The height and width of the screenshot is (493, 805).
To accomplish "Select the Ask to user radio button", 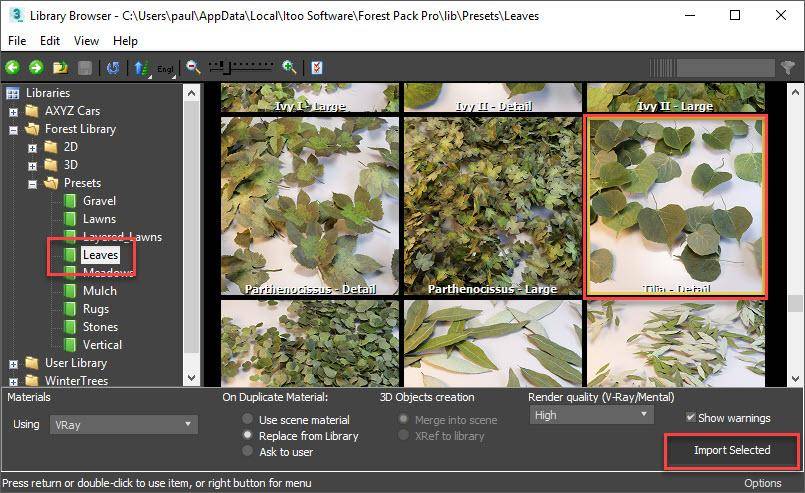I will click(x=249, y=452).
